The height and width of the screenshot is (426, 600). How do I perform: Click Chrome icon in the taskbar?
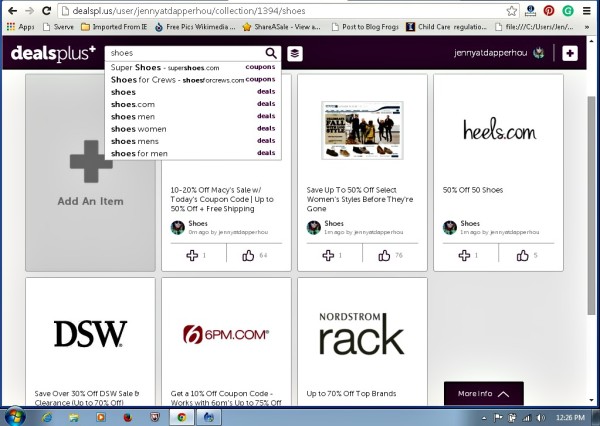(182, 417)
